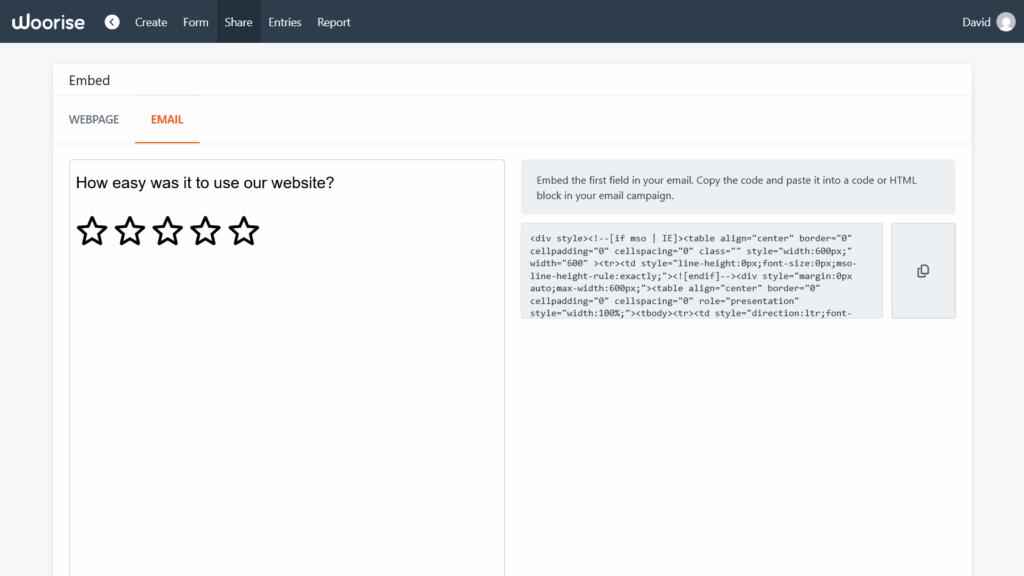Select the second star in the rating
The width and height of the screenshot is (1024, 576).
(129, 231)
